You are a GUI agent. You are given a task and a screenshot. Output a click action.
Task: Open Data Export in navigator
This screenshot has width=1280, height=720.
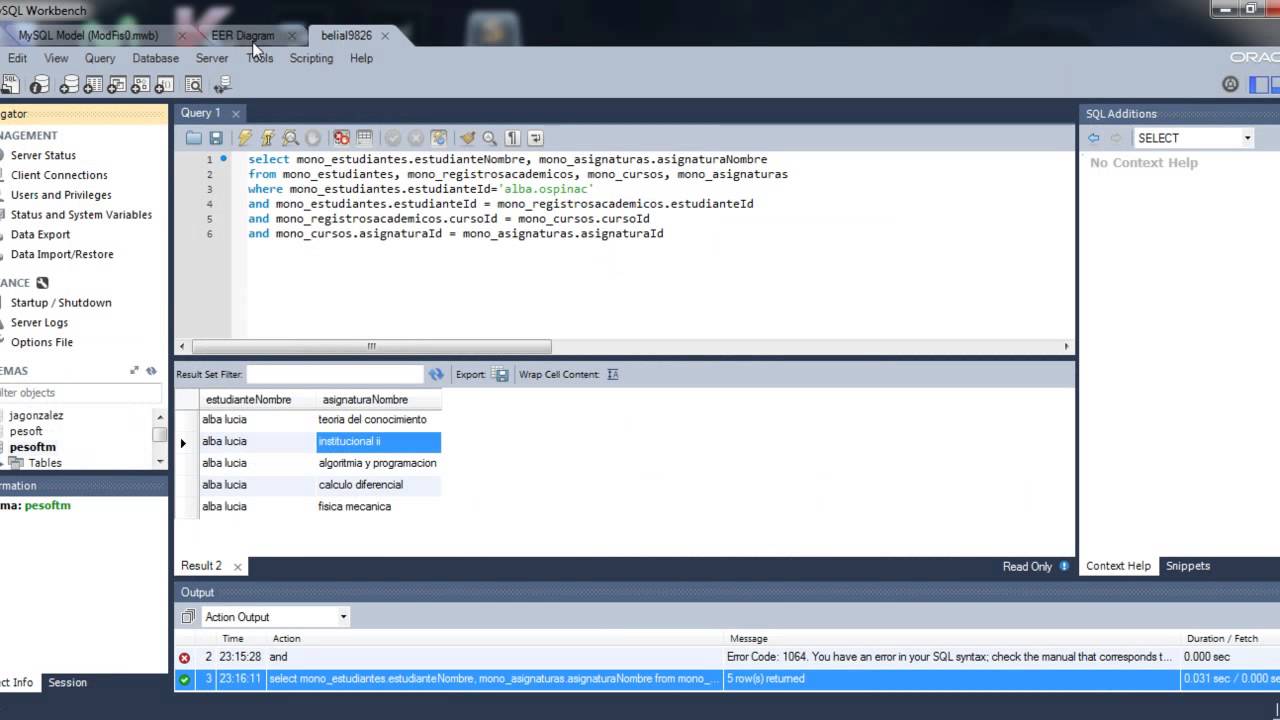tap(40, 234)
